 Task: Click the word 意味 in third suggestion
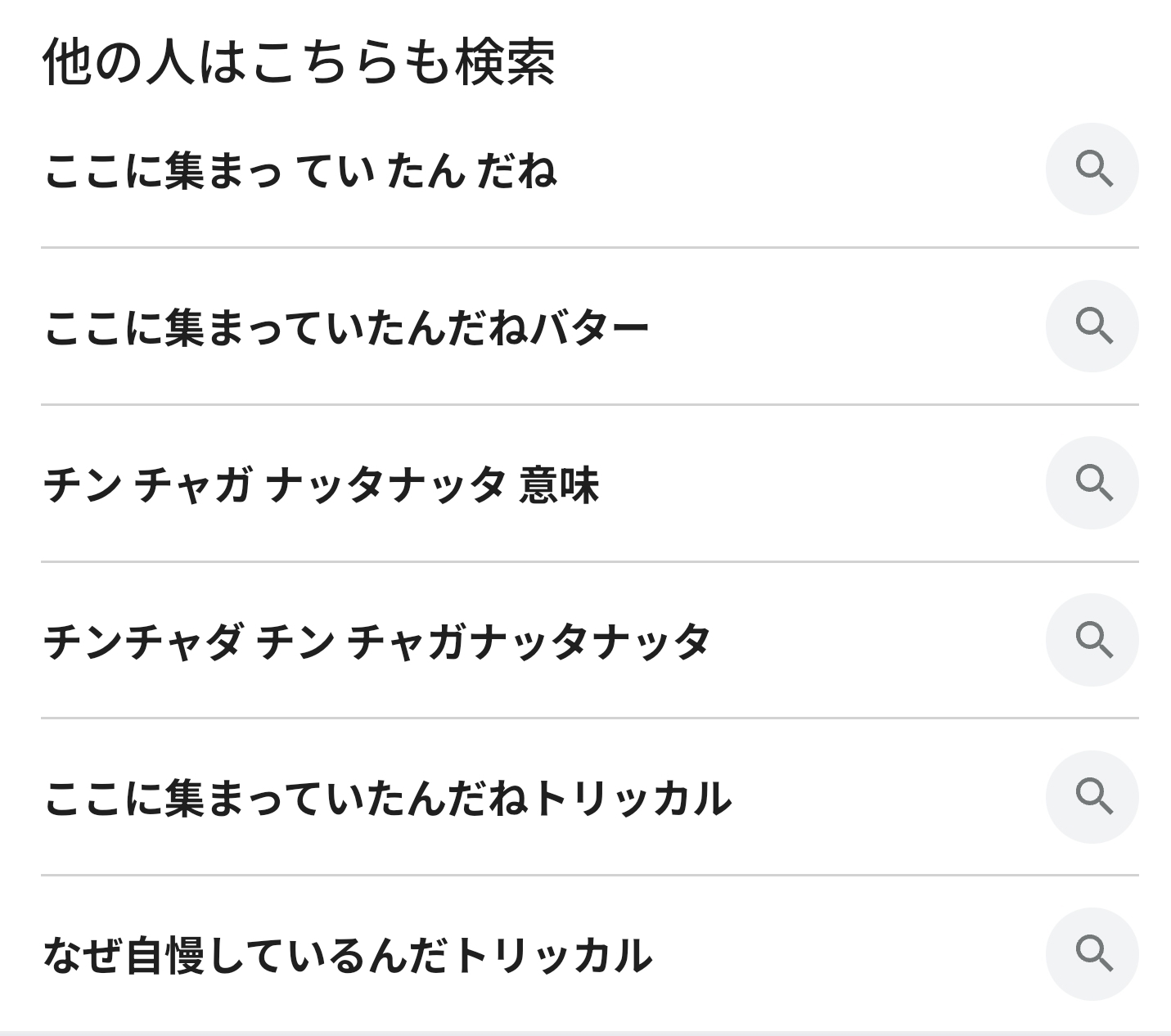[560, 484]
